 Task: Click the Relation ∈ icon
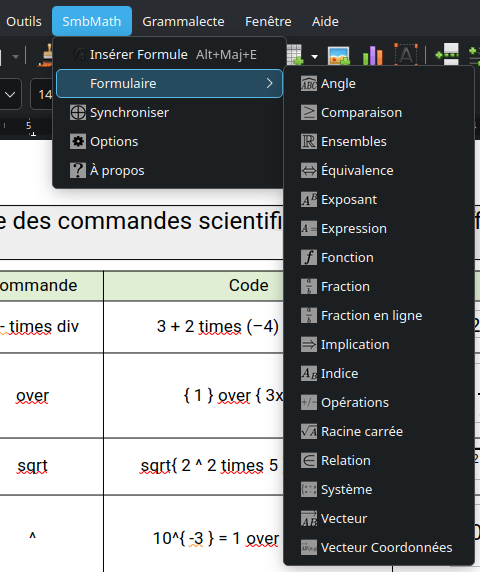coord(309,460)
